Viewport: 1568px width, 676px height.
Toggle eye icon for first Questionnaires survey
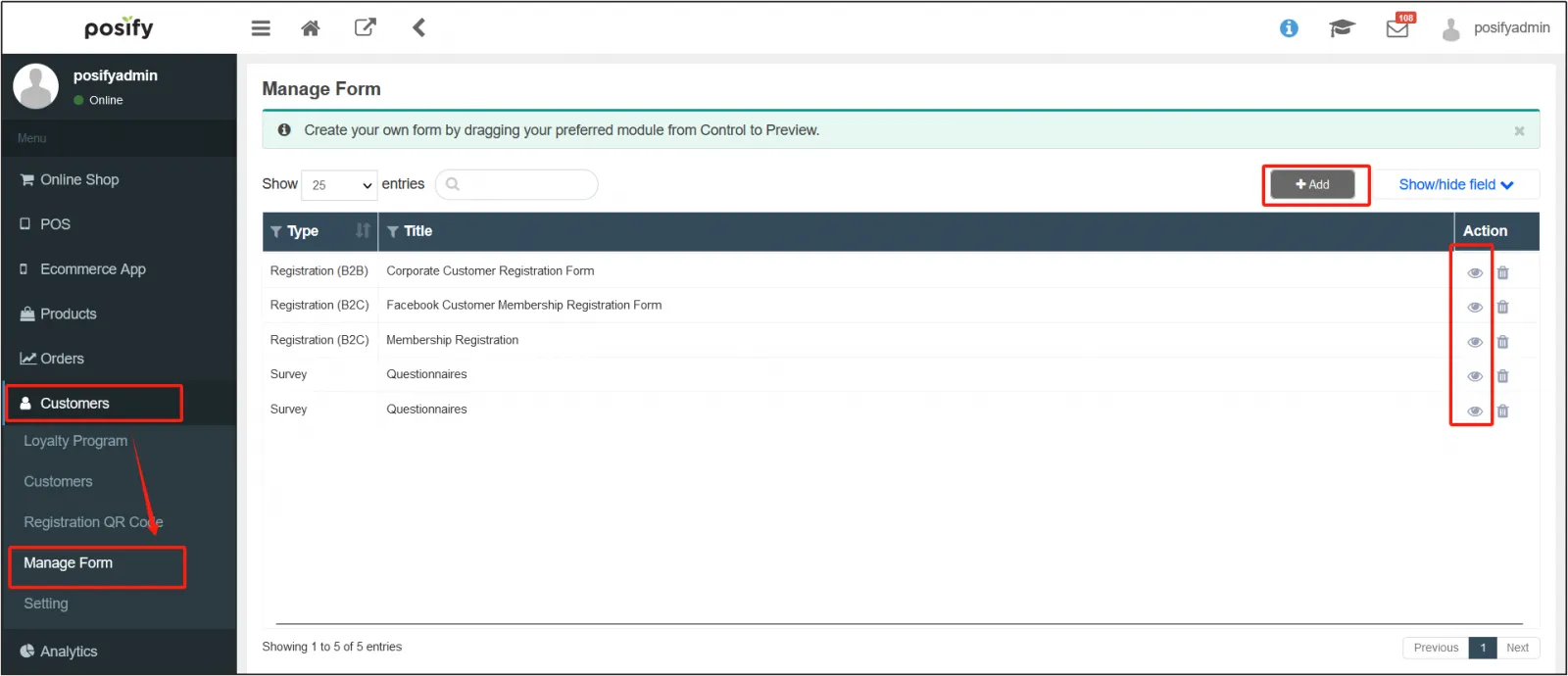pyautogui.click(x=1475, y=376)
